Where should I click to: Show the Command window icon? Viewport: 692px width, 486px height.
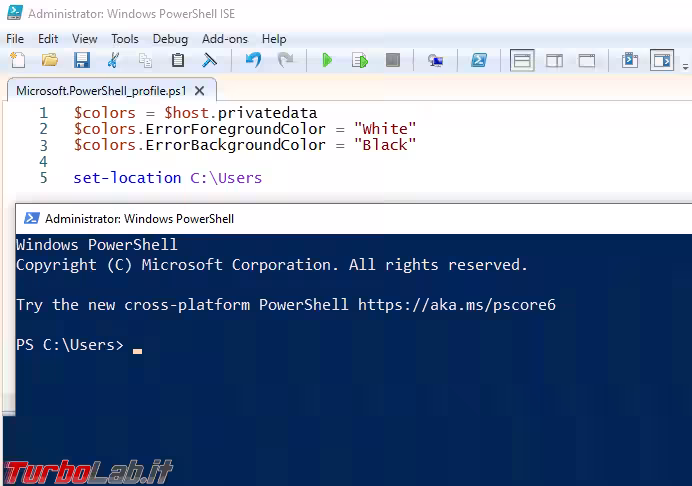point(630,60)
